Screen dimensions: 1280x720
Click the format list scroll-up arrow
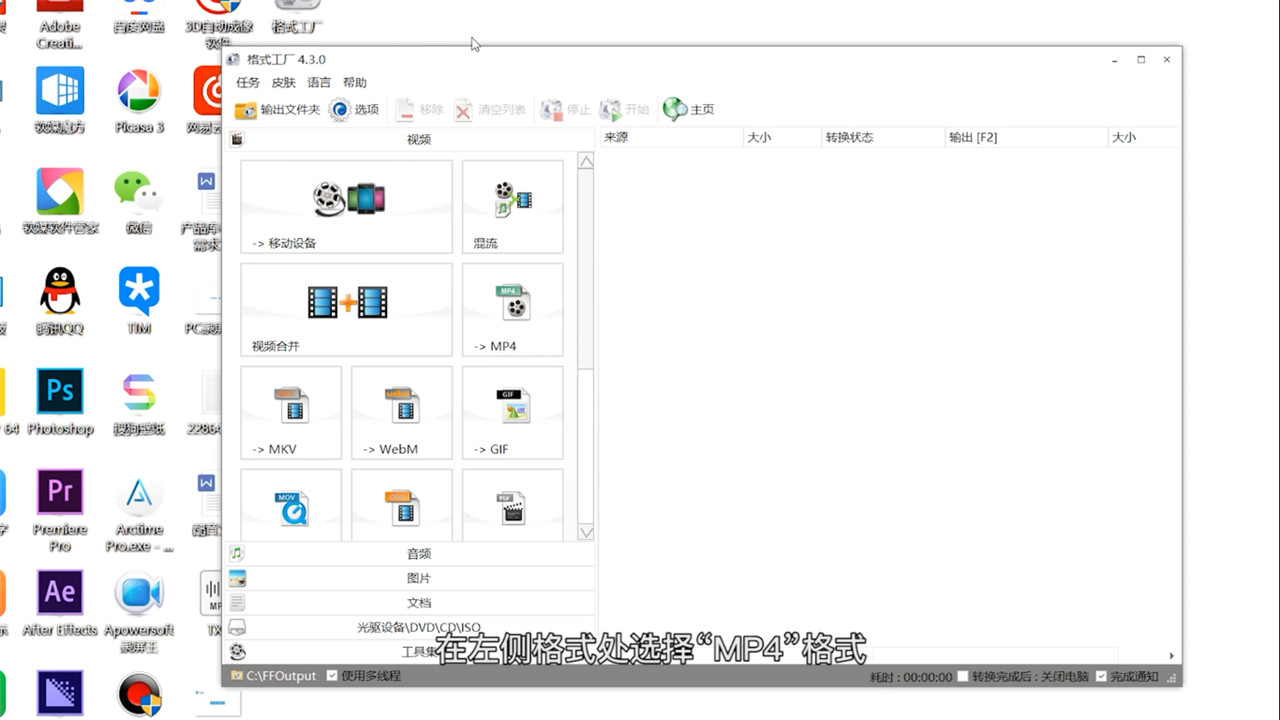(586, 162)
